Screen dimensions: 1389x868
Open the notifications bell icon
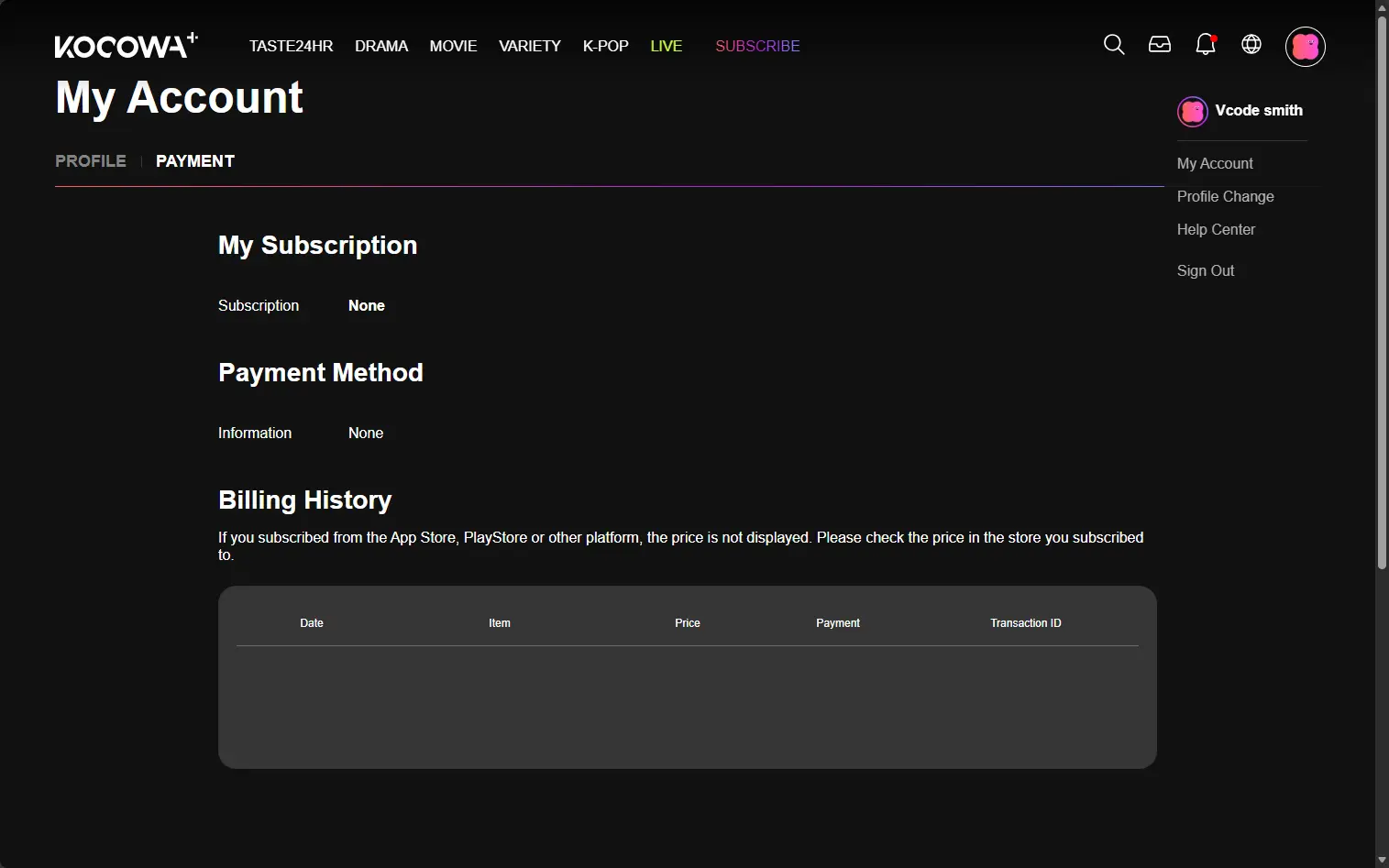tap(1206, 44)
